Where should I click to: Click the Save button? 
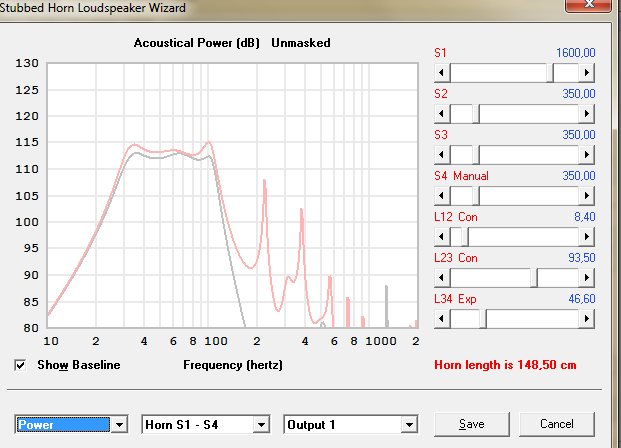click(x=472, y=424)
